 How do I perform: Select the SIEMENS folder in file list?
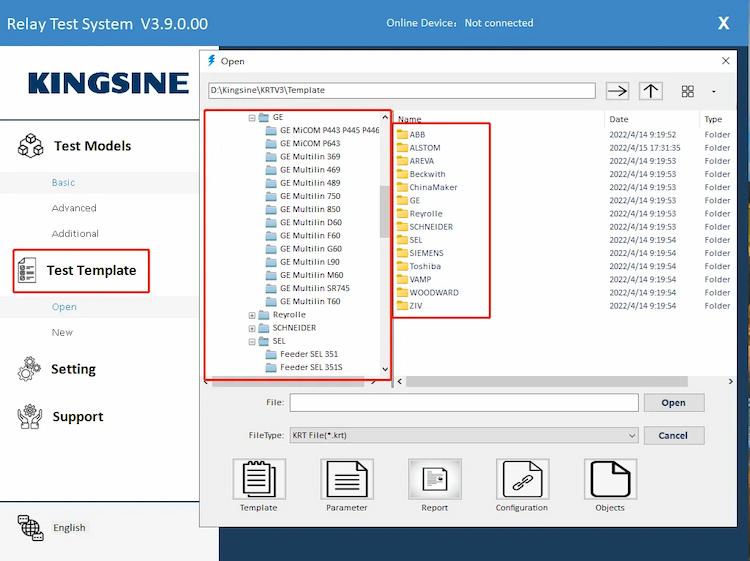420,253
